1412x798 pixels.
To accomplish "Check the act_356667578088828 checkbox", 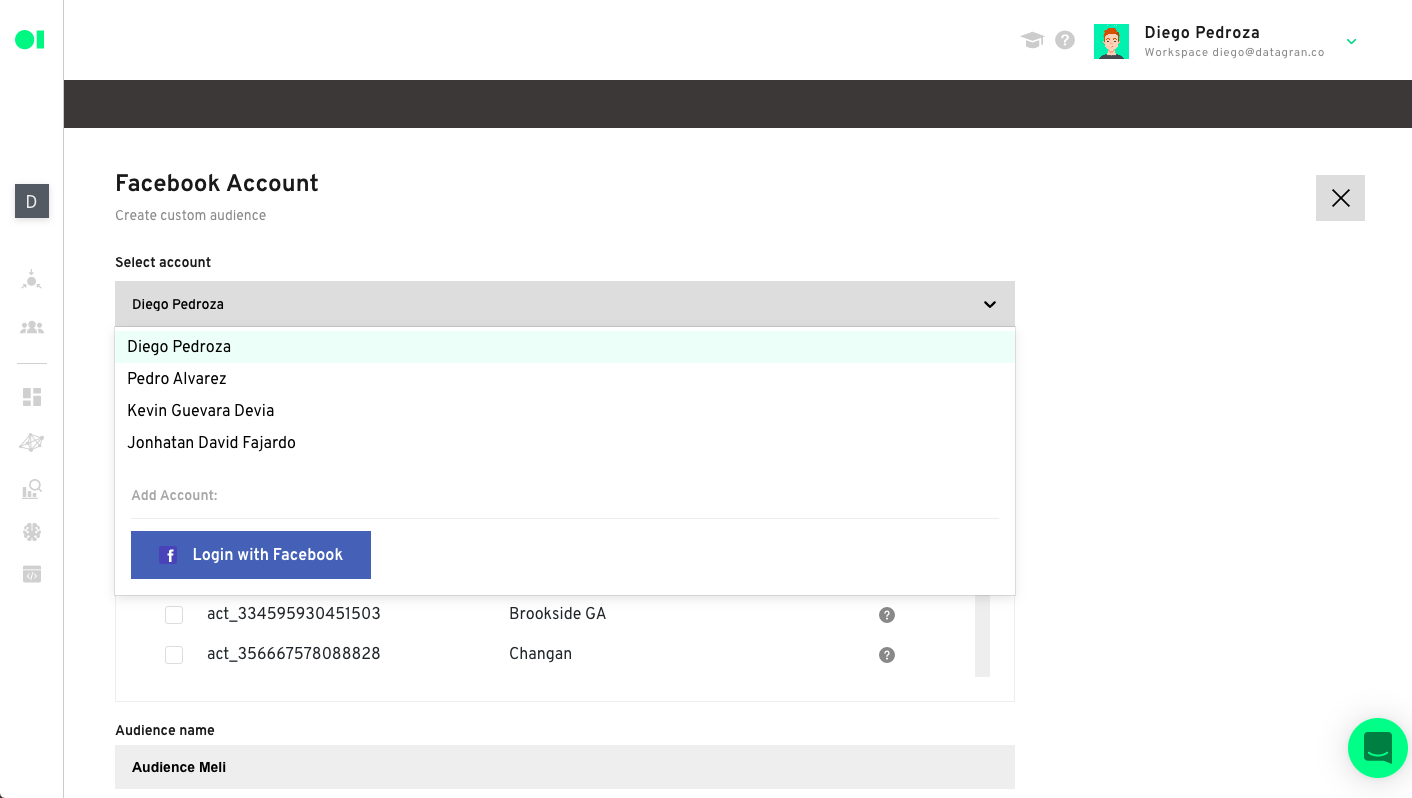I will click(x=174, y=655).
